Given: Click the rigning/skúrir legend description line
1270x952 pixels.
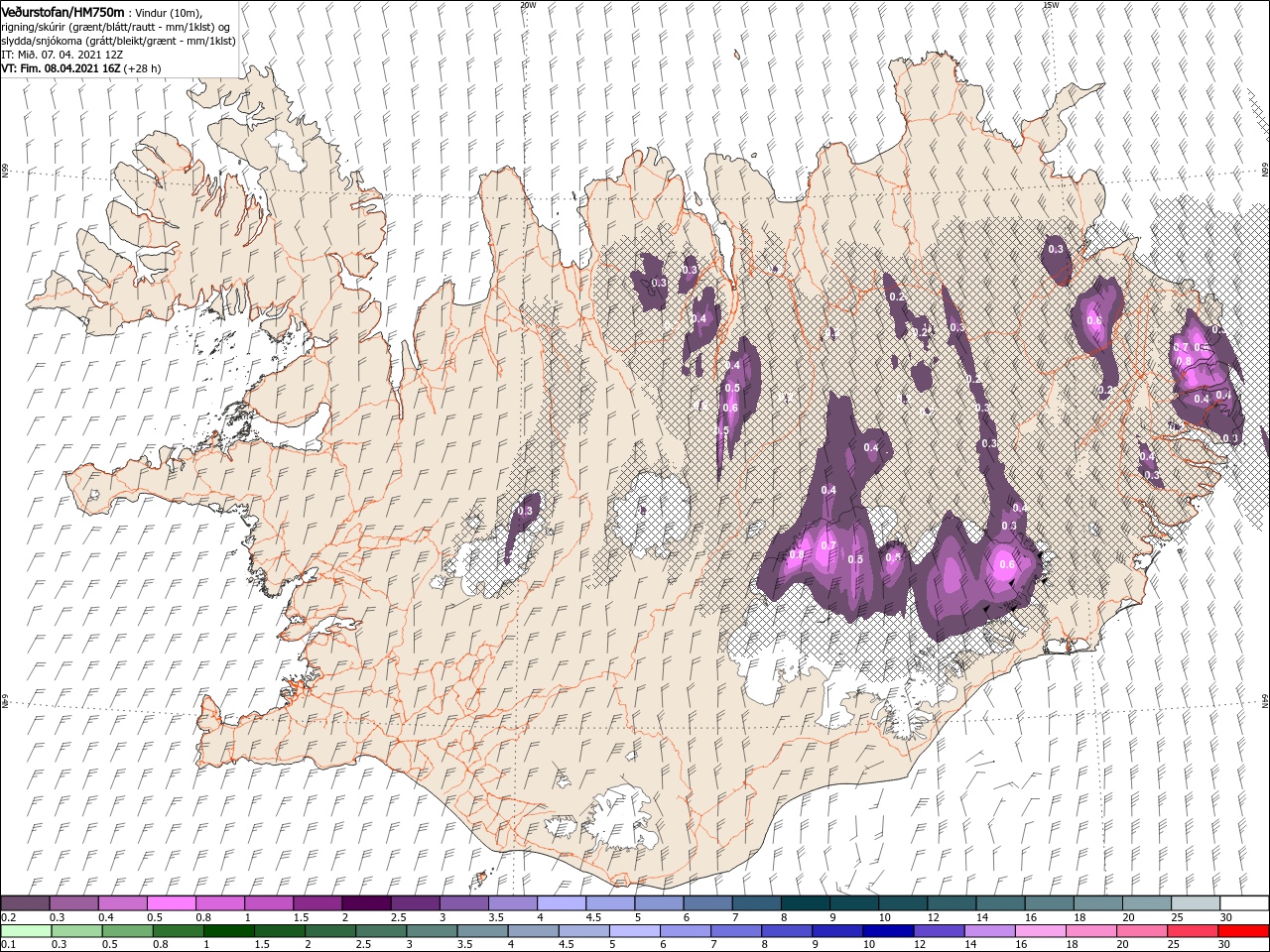Looking at the screenshot, I should click(x=116, y=27).
